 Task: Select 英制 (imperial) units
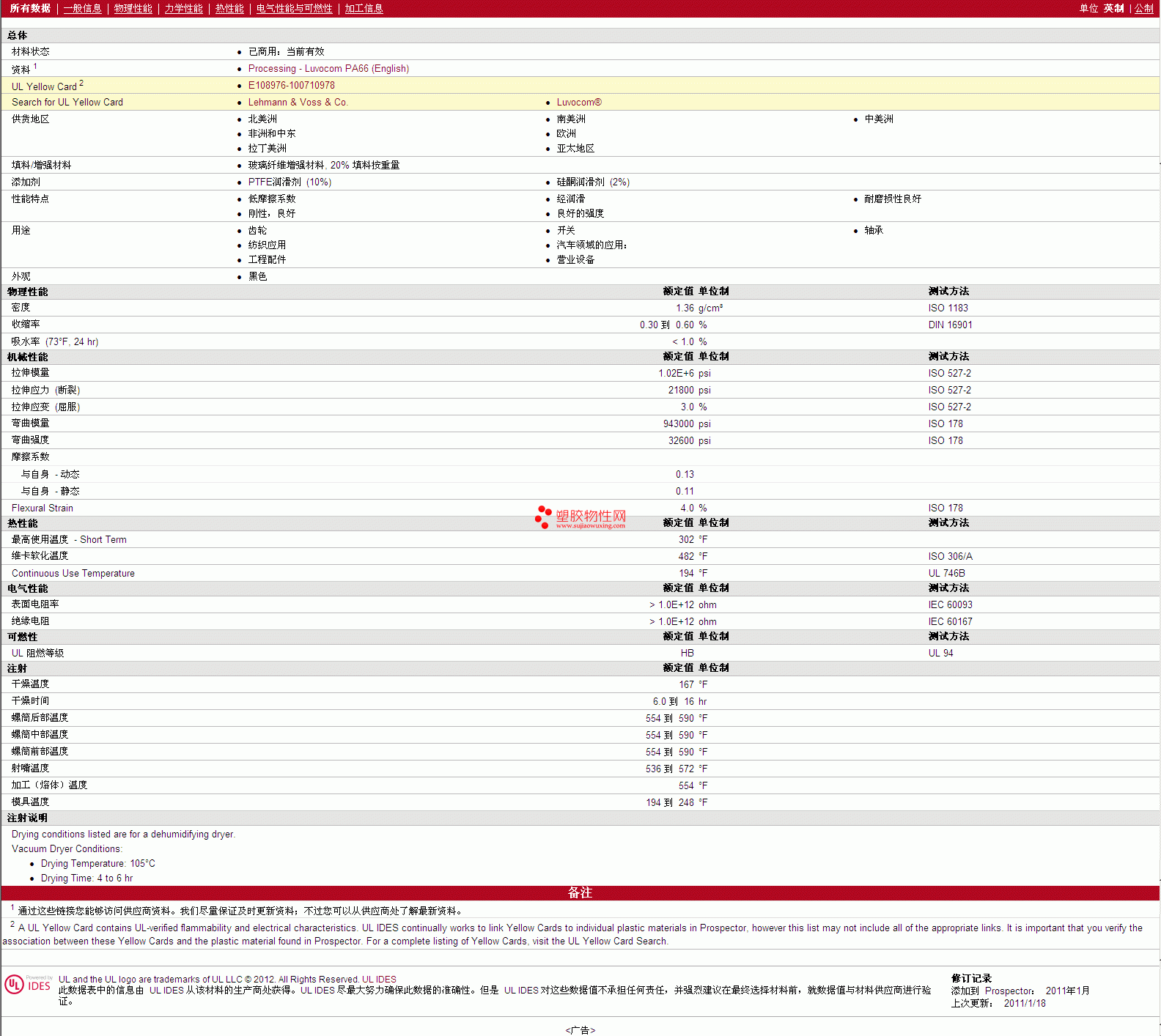coord(1113,9)
